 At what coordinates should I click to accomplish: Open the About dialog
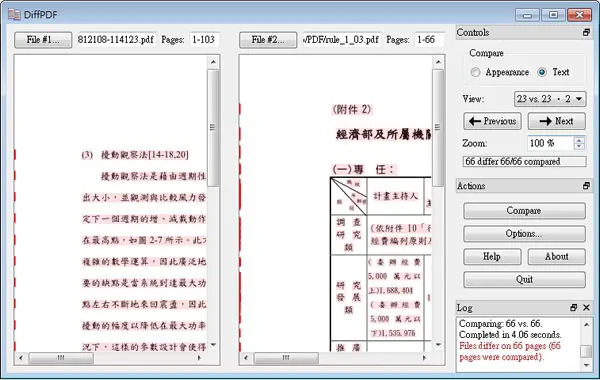coord(557,257)
